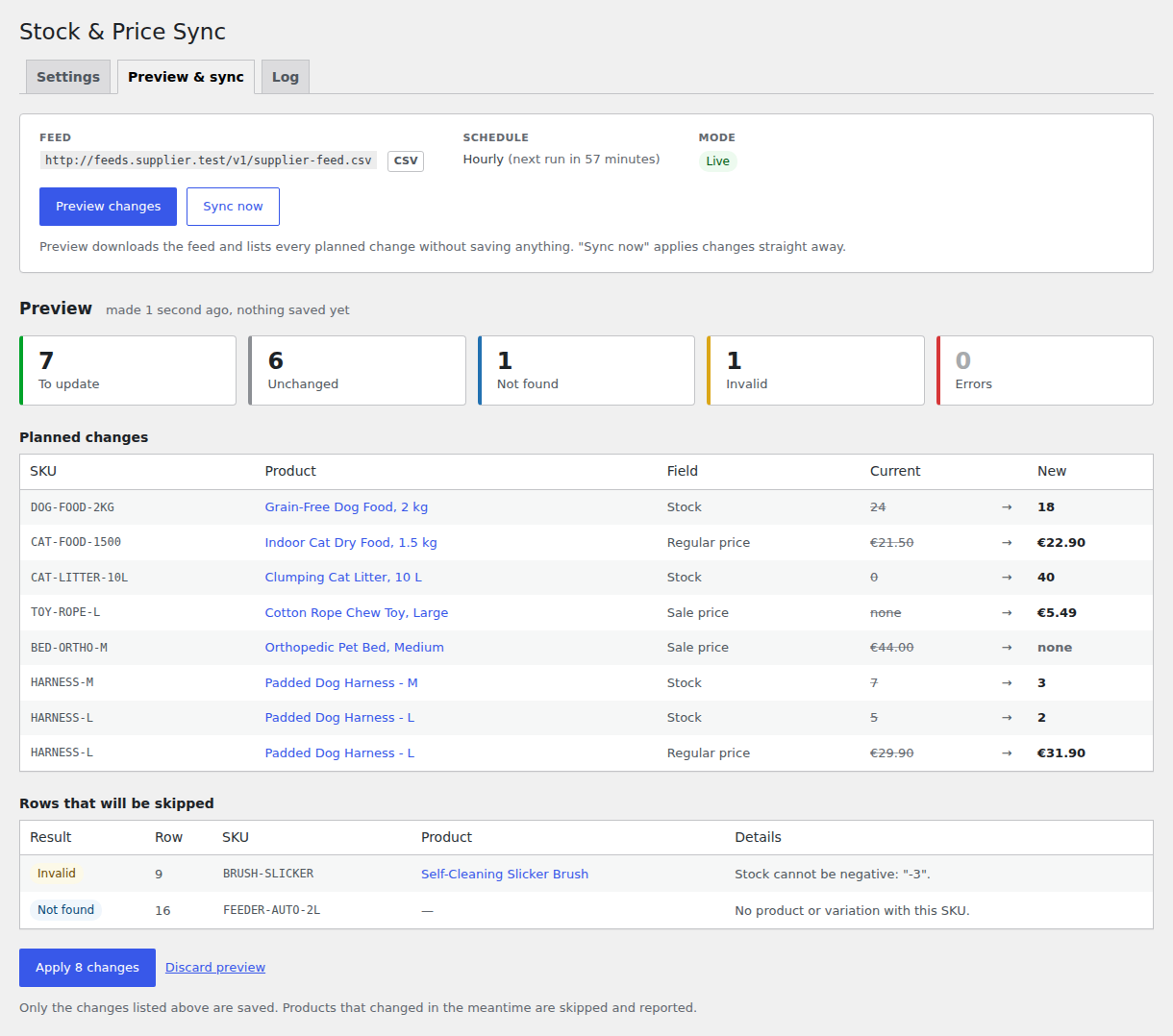Click the Result header in skipped rows
This screenshot has width=1173, height=1036.
click(51, 837)
